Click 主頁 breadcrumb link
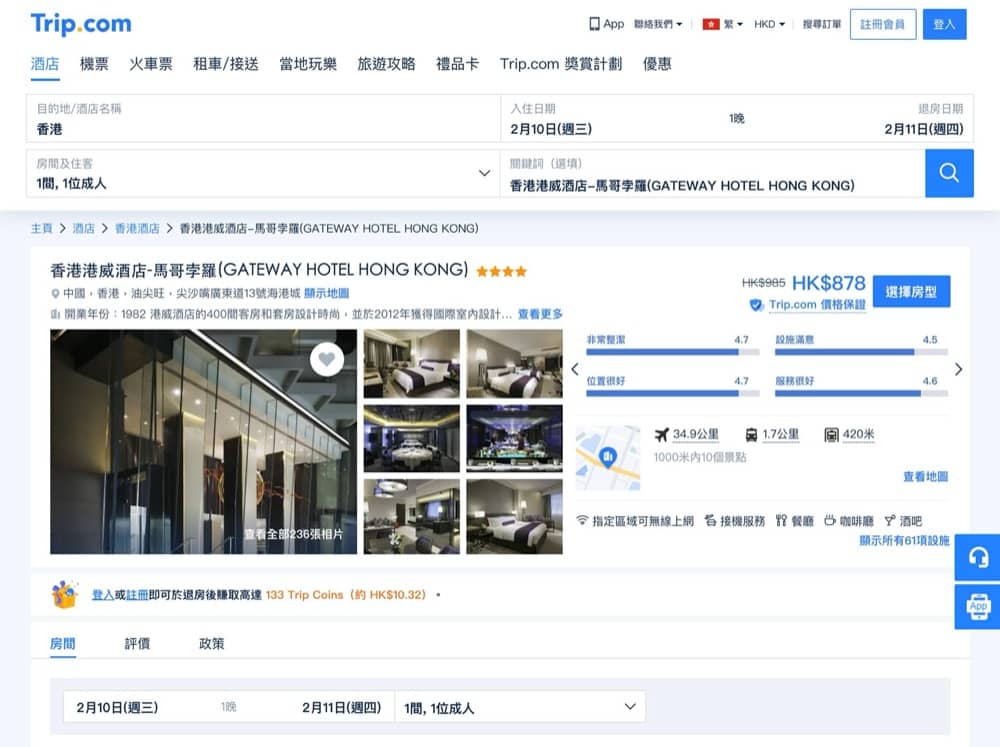The image size is (1000, 747). click(41, 228)
